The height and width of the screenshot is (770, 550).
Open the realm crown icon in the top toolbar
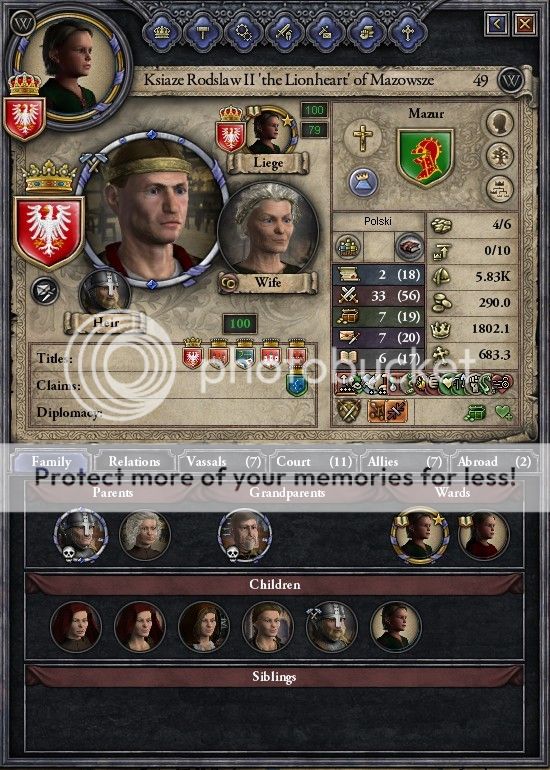click(162, 33)
